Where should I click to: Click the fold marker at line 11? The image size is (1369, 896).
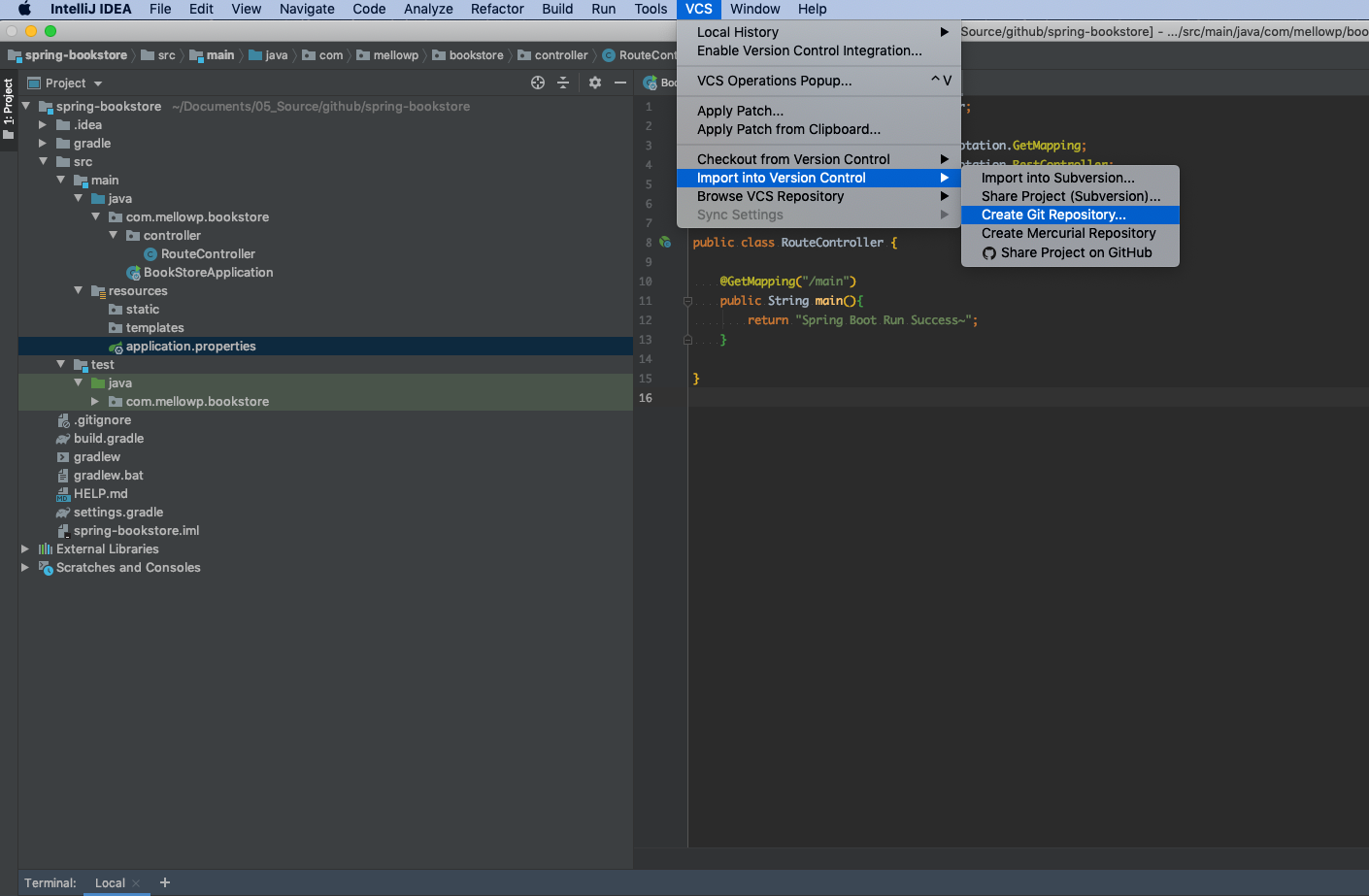[687, 301]
